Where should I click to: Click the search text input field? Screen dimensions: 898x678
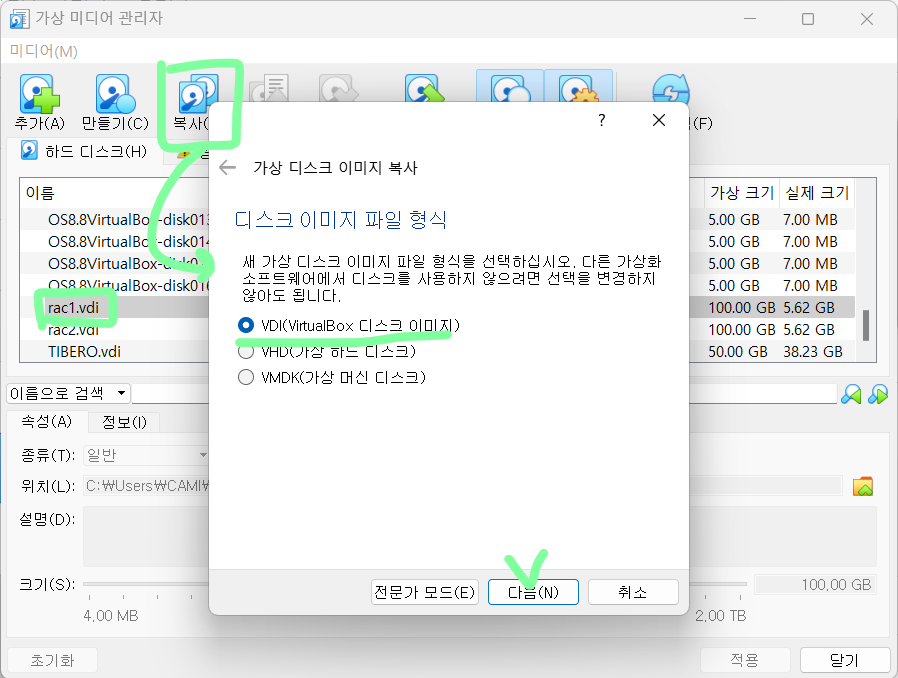(x=485, y=394)
